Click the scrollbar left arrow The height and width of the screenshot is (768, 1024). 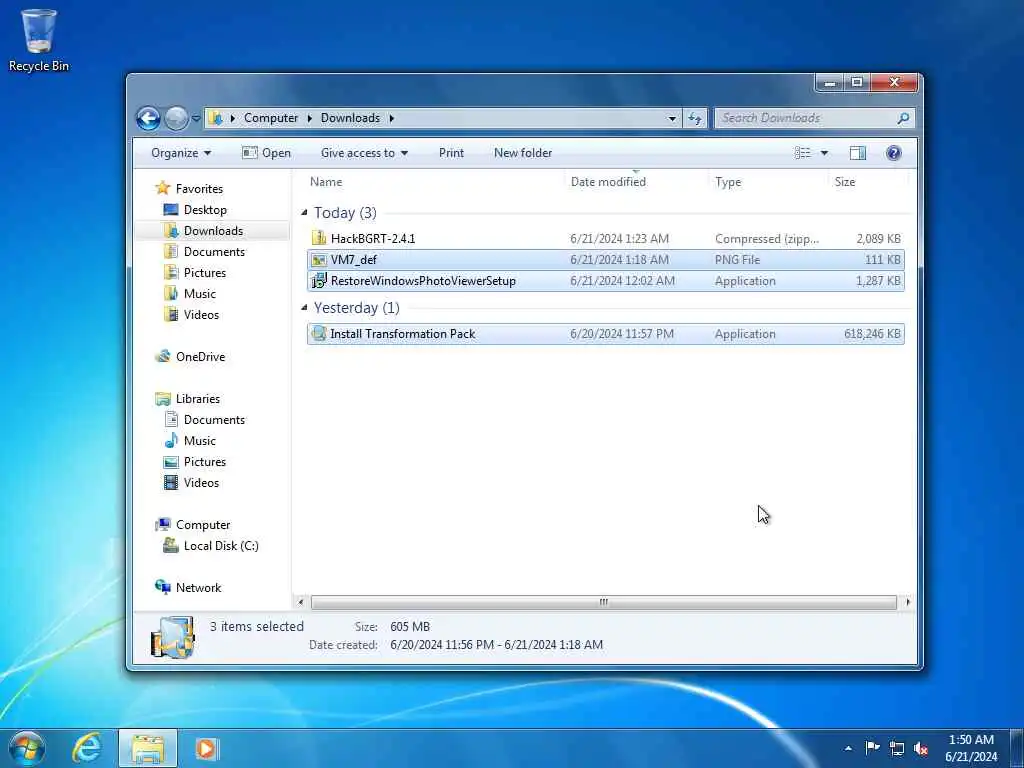pos(300,602)
